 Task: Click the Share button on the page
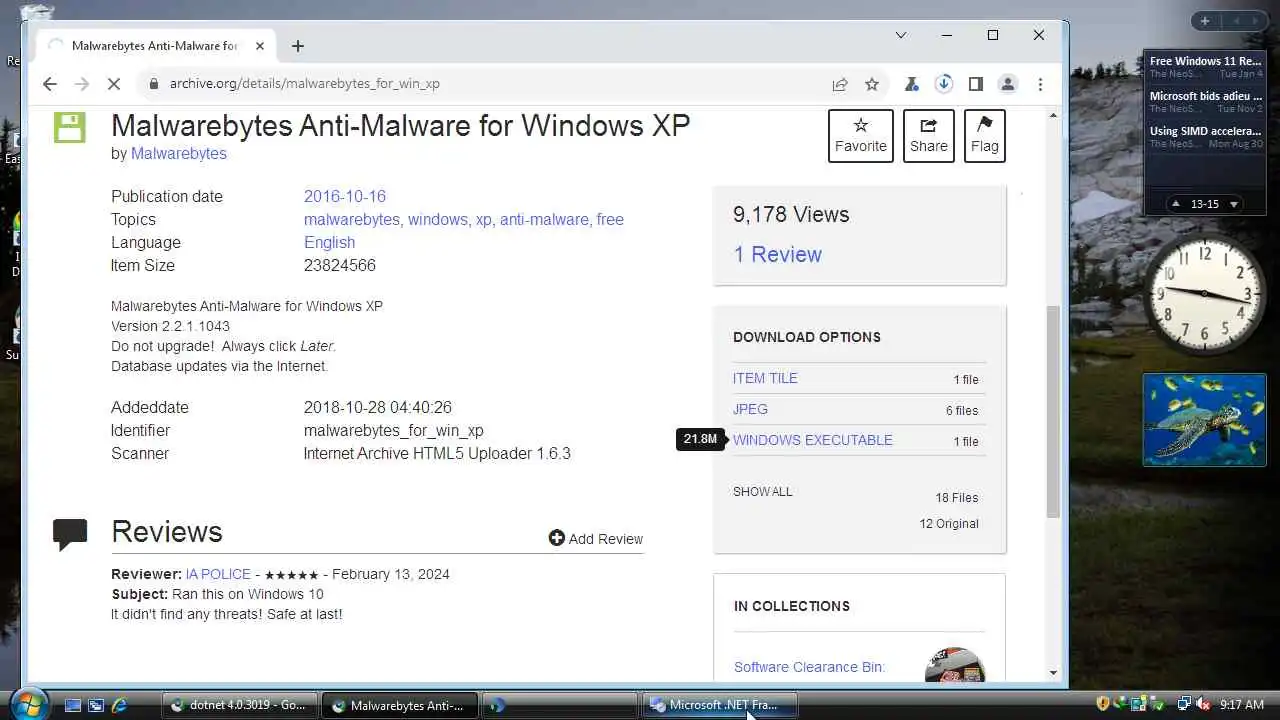click(928, 136)
